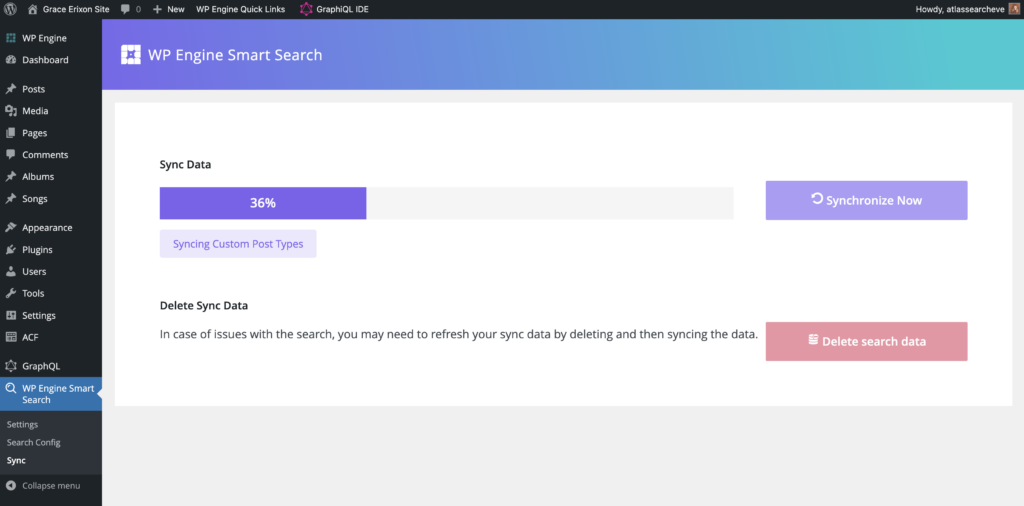
Task: Expand the New content dropdown
Action: click(168, 9)
